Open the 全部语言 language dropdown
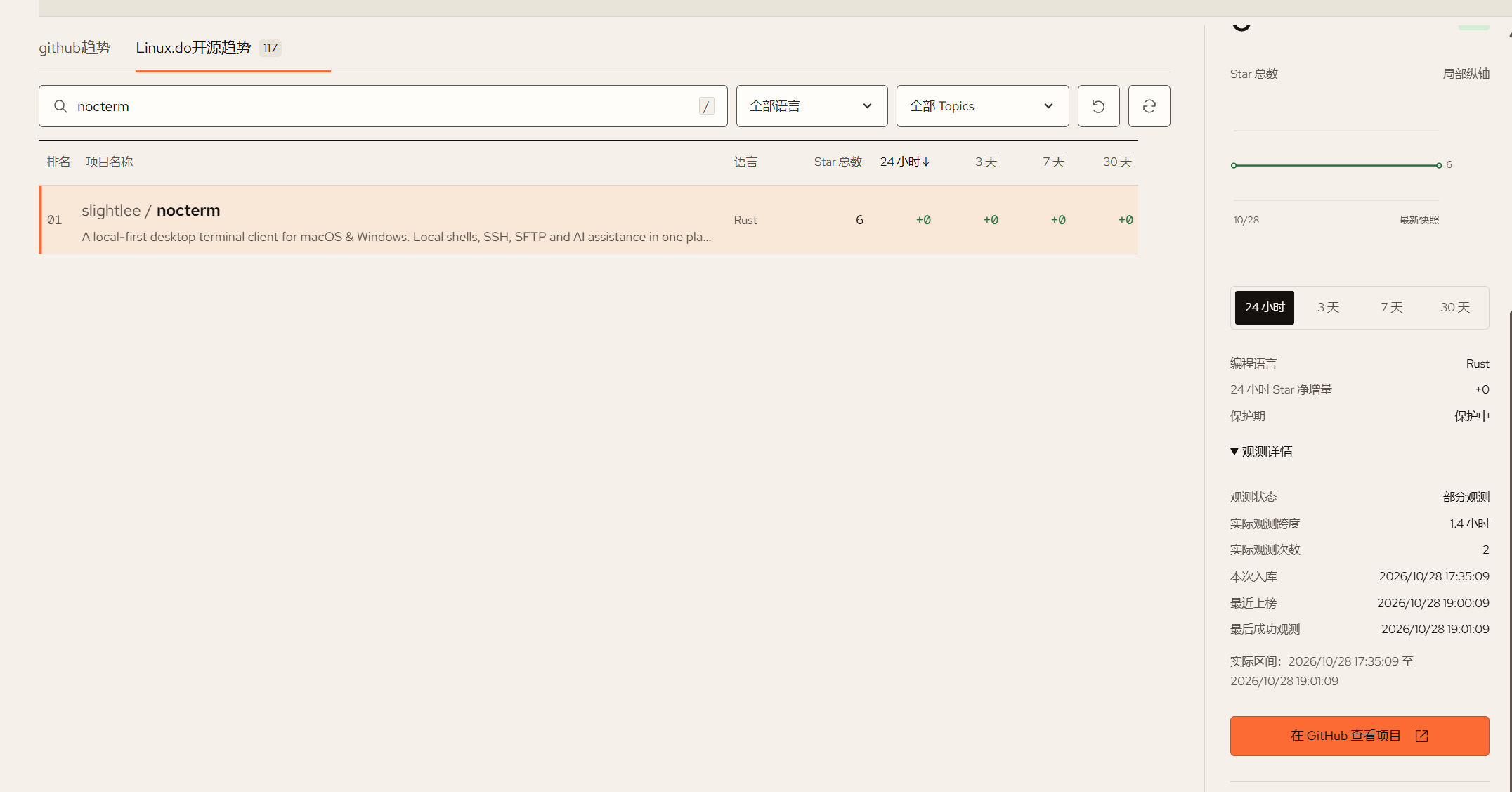The image size is (1512, 792). 812,106
